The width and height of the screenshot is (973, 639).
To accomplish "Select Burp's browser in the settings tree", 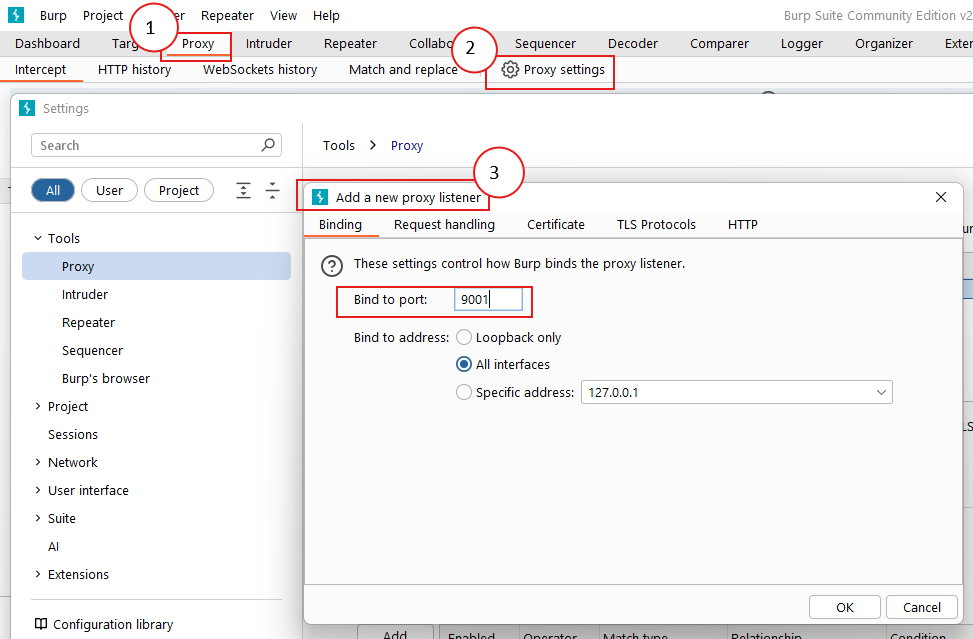I will click(x=105, y=378).
